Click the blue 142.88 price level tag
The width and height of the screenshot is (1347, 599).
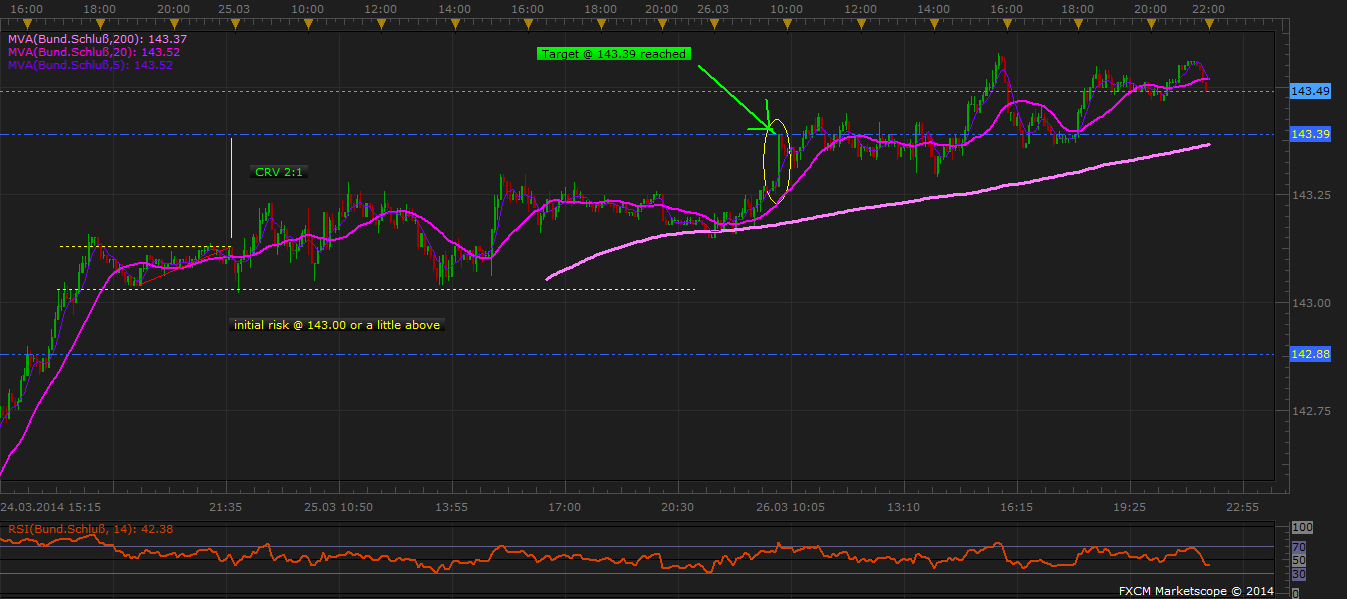[x=1309, y=354]
